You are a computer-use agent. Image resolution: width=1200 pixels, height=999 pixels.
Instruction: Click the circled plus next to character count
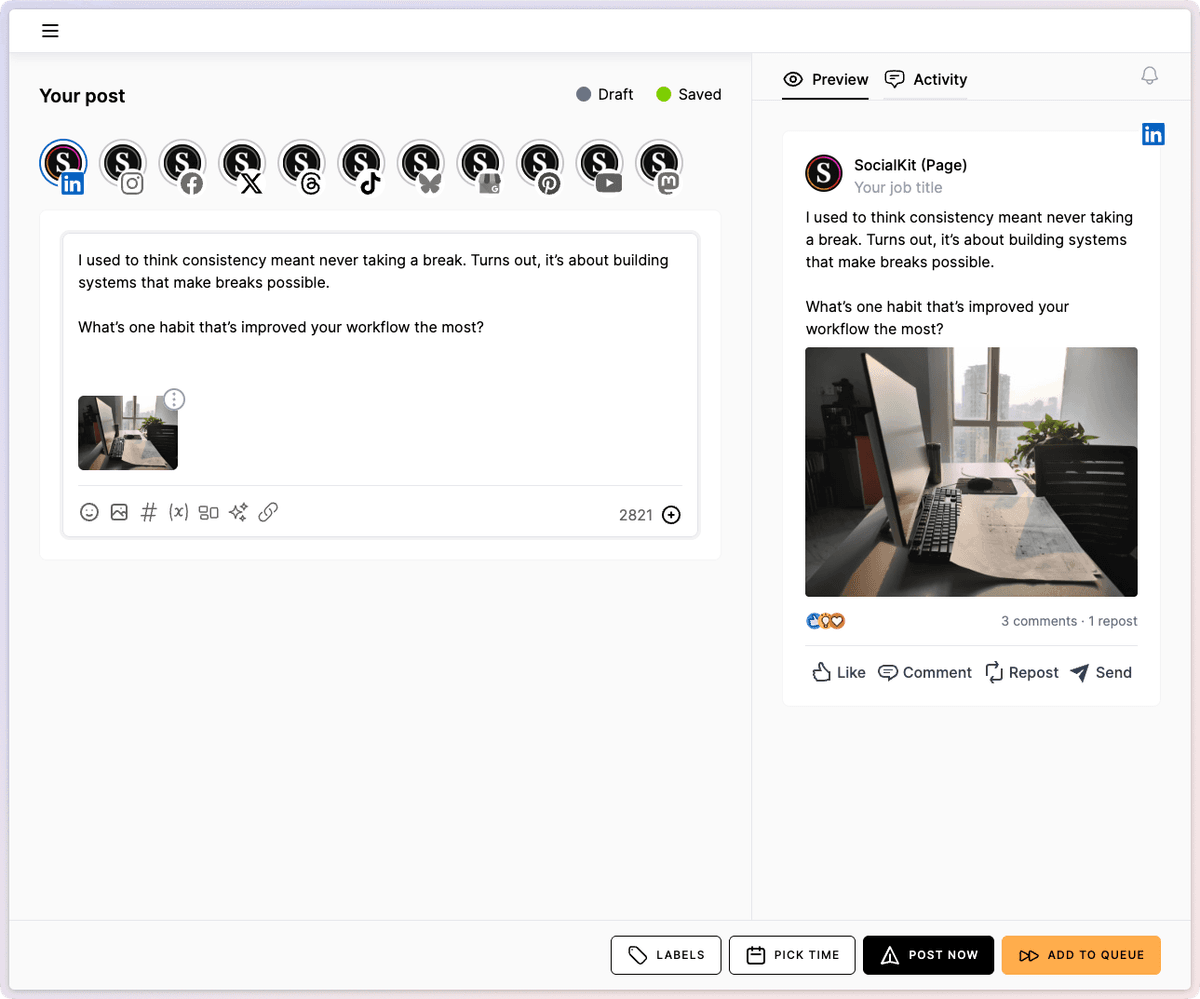click(x=672, y=515)
